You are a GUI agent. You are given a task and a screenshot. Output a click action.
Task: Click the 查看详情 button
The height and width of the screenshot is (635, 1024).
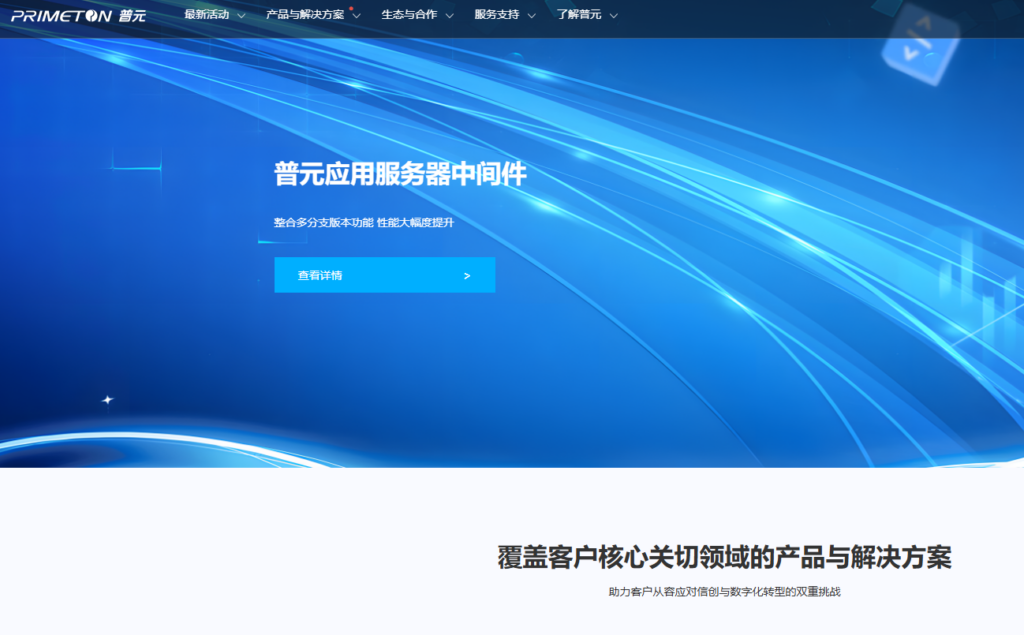[x=385, y=275]
